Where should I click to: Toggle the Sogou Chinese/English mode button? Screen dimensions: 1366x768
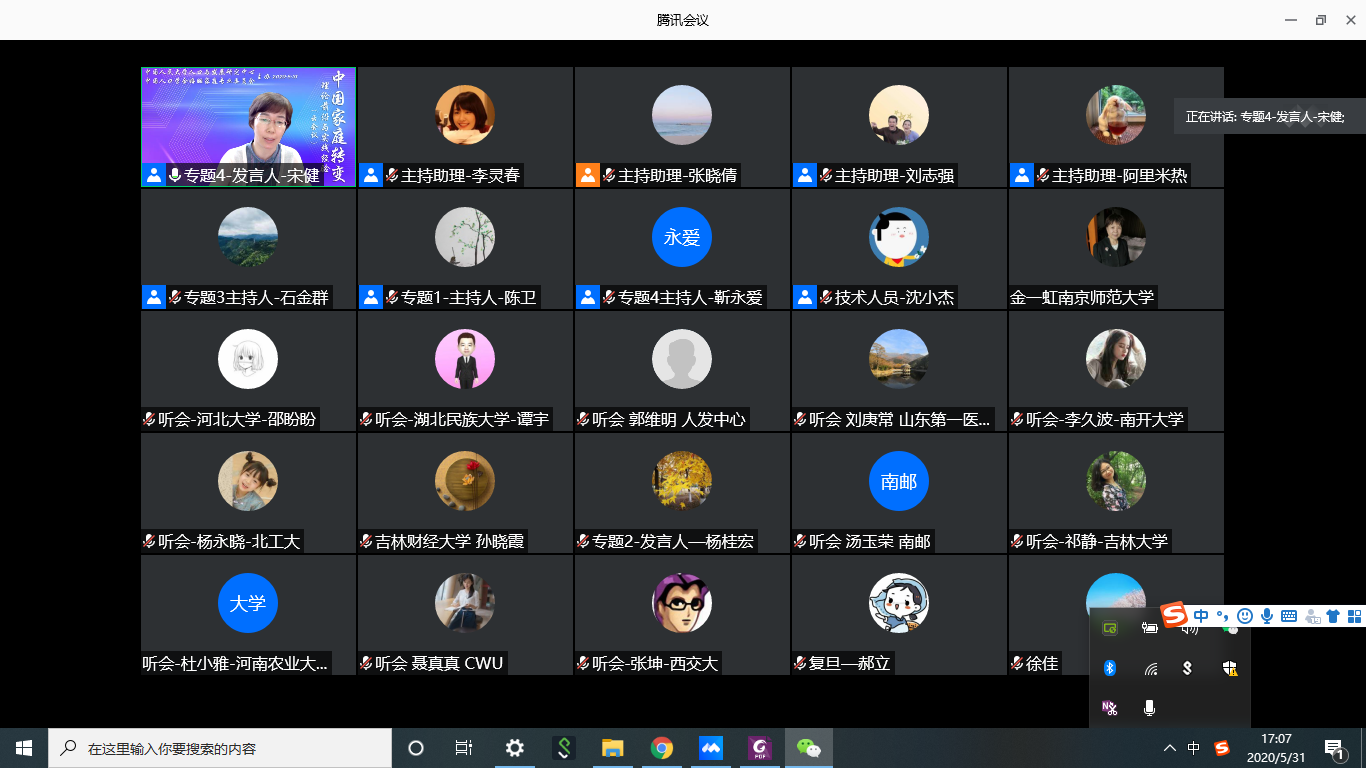[1201, 616]
